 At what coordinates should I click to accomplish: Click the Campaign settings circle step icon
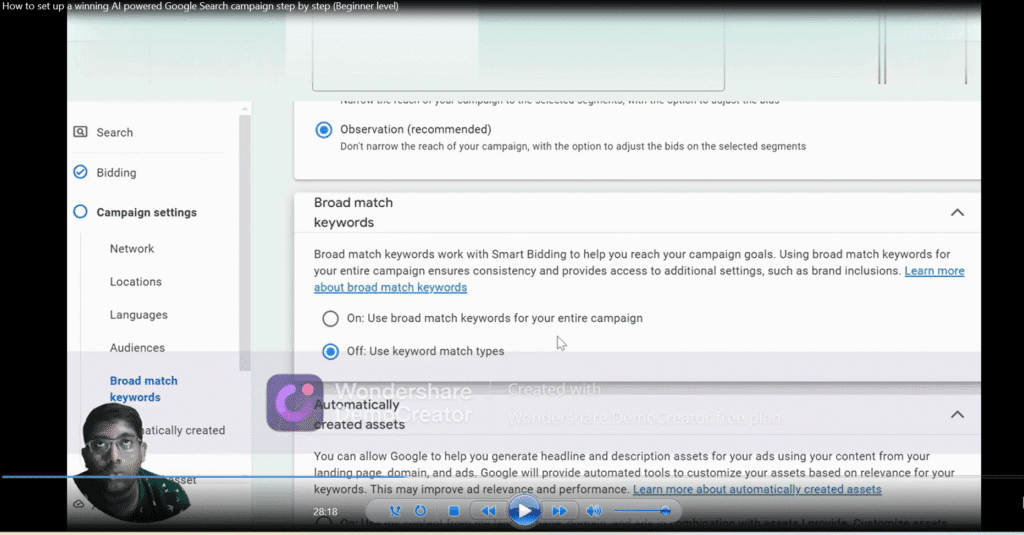click(80, 212)
